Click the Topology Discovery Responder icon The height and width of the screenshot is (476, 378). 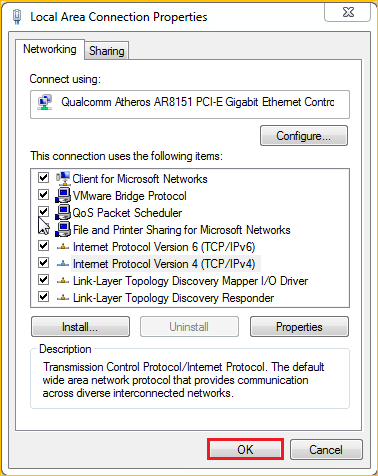click(x=63, y=298)
